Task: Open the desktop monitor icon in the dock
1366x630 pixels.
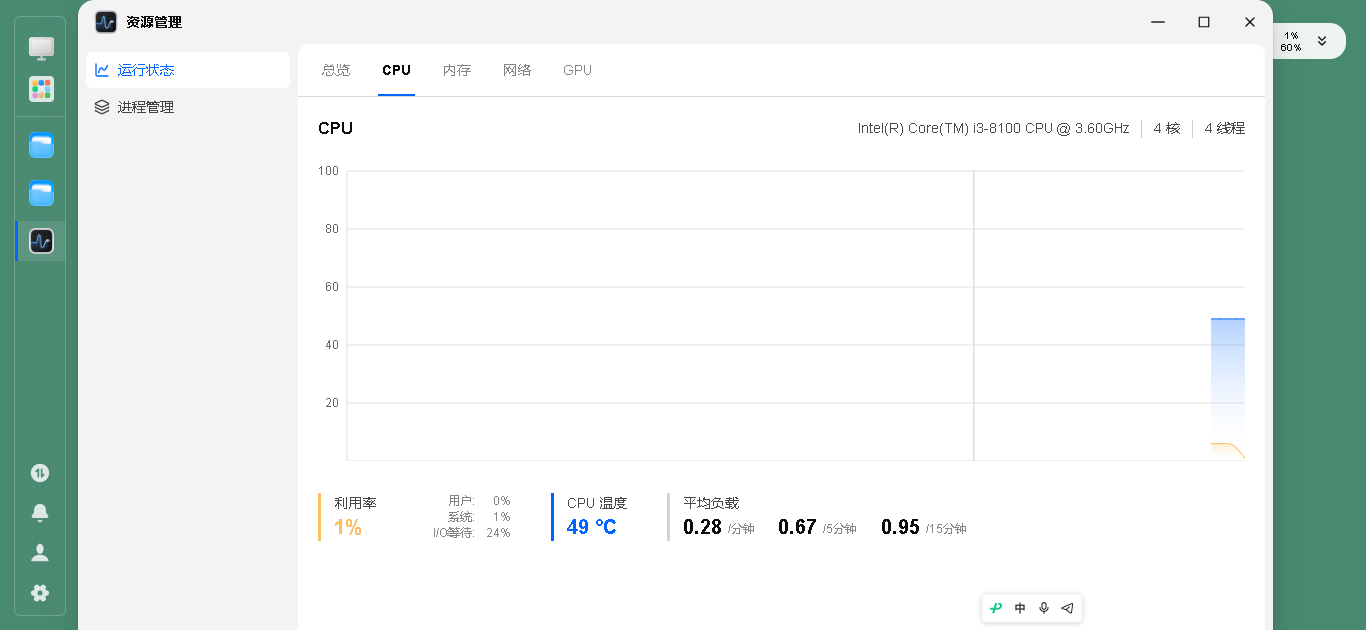Action: [41, 48]
